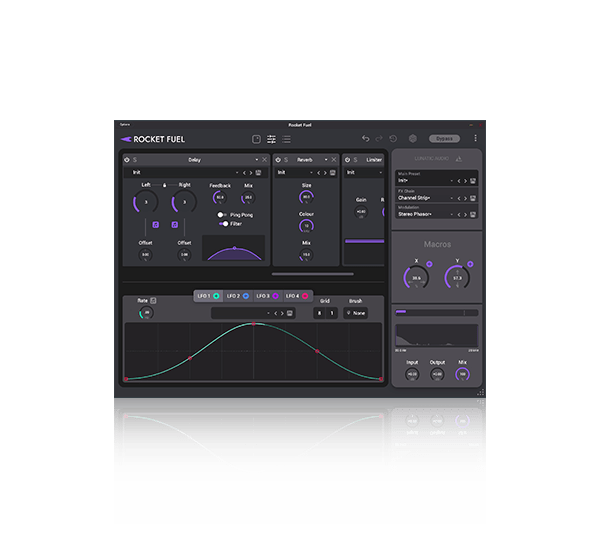This screenshot has height=543, width=600.
Task: Disable the Delay Filter switch
Action: pyautogui.click(x=224, y=224)
